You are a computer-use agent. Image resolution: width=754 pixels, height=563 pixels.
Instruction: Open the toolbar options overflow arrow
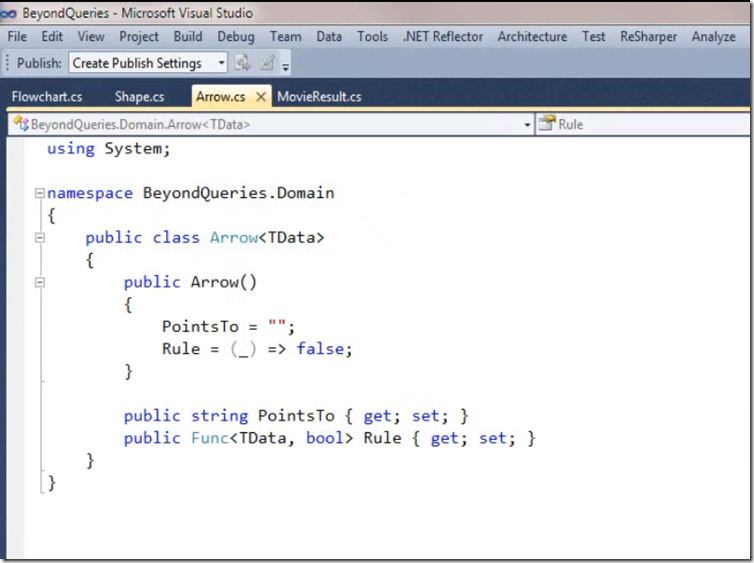click(286, 66)
